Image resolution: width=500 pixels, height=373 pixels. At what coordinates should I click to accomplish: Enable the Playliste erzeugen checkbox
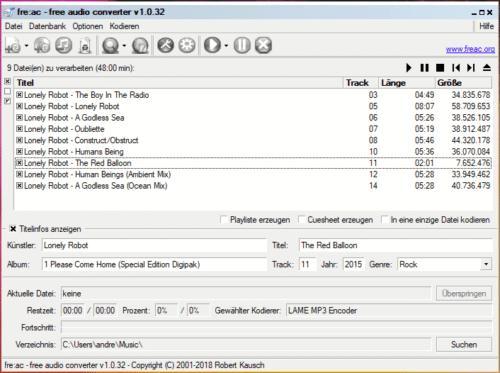pyautogui.click(x=224, y=220)
